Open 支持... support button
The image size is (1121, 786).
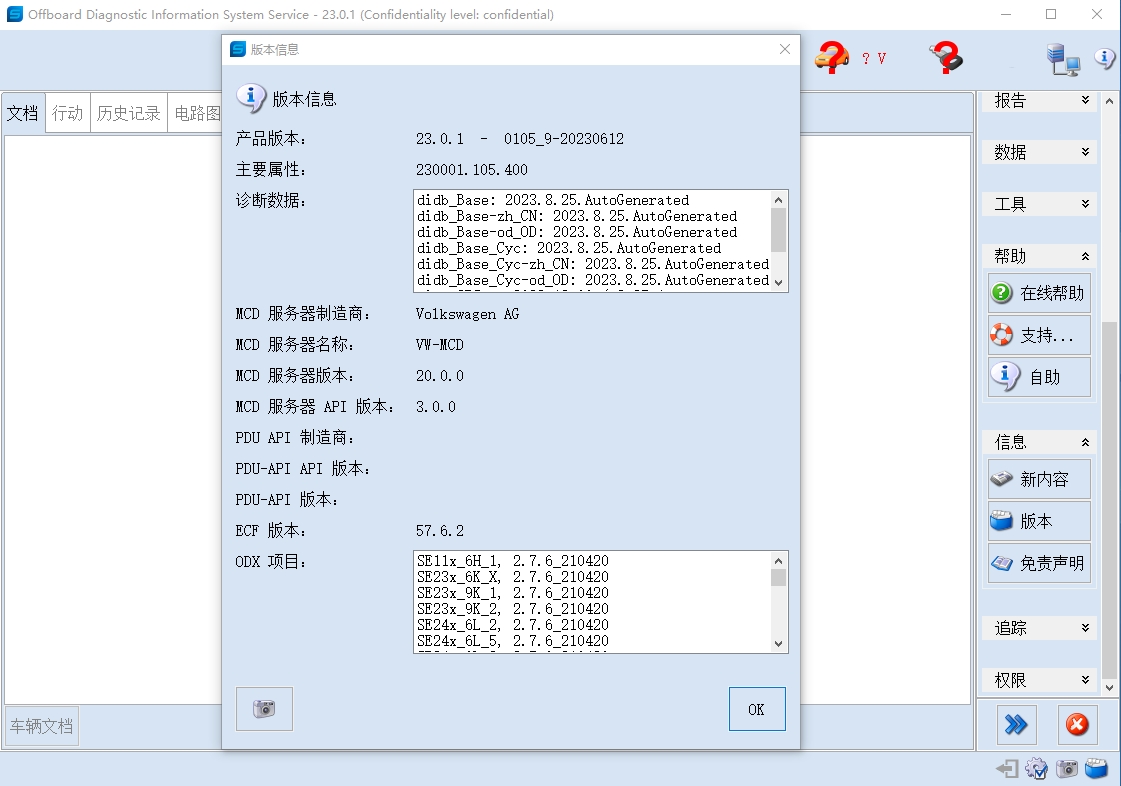click(1039, 335)
